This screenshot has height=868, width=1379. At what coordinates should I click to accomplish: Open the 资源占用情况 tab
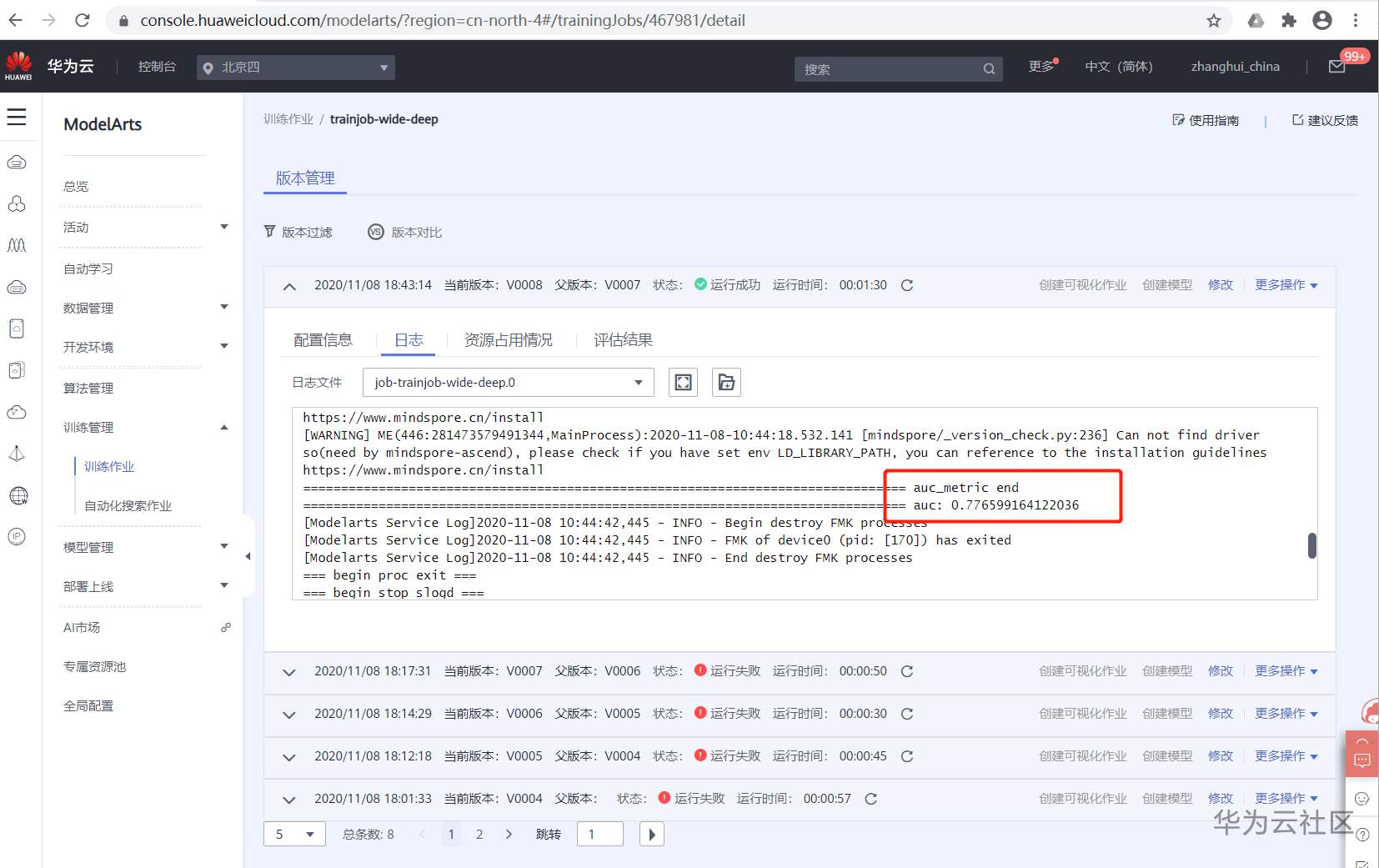point(509,340)
